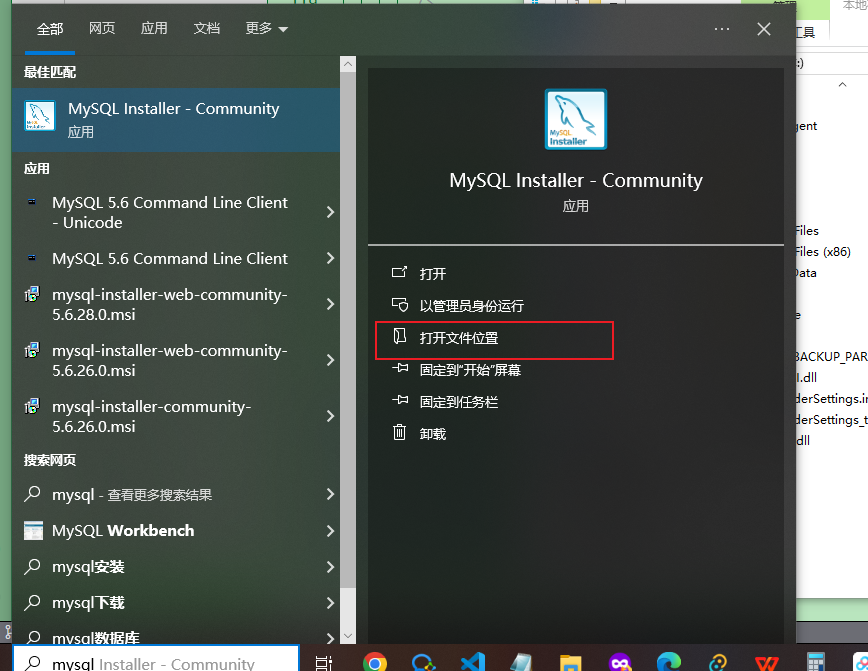The width and height of the screenshot is (868, 671).
Task: Expand arrow for mysql-installer-web-community-5.6.28.0.msi
Action: tap(330, 304)
